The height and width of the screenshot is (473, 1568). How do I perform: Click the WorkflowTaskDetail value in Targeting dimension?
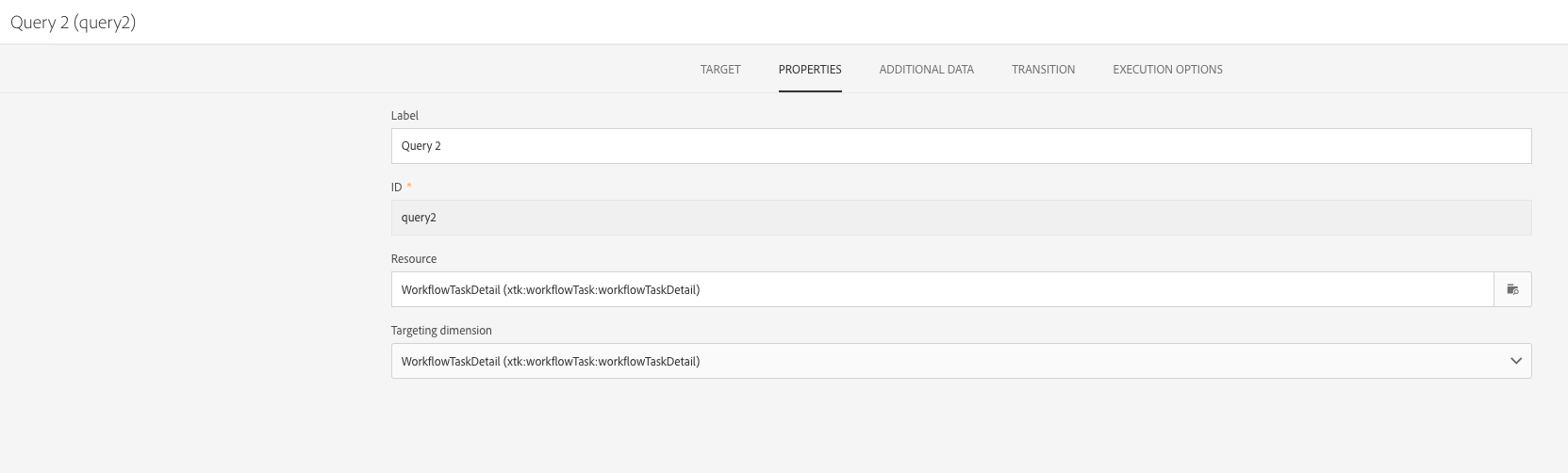pos(451,362)
